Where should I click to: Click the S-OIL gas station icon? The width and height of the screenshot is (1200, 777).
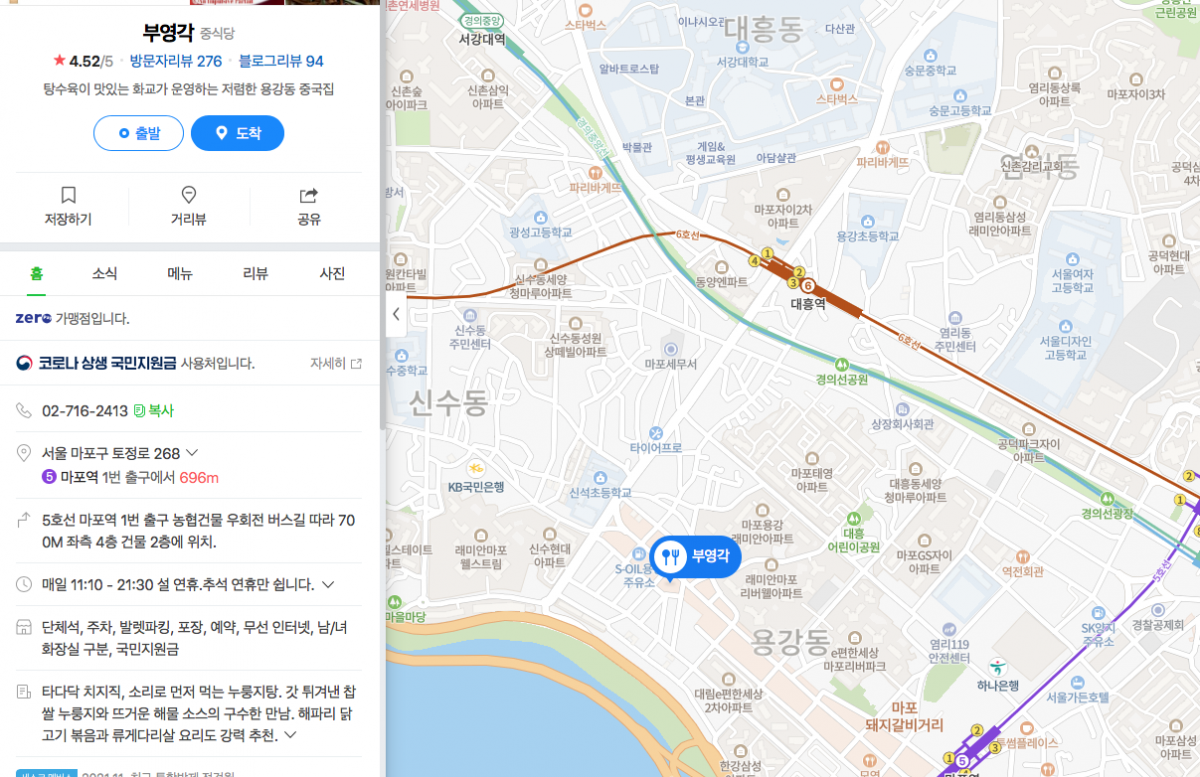[638, 553]
